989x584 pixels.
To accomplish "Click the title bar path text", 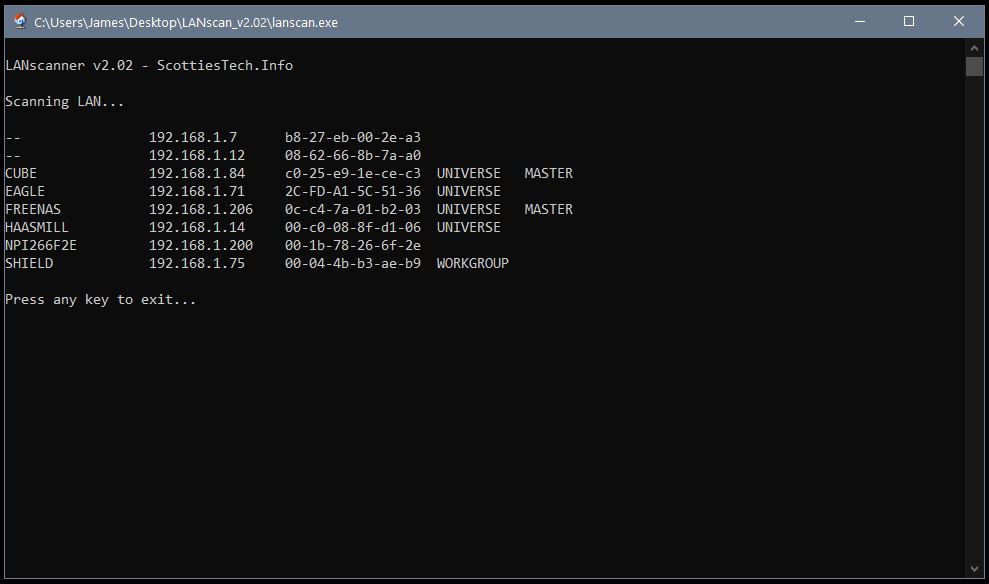I will [x=186, y=23].
